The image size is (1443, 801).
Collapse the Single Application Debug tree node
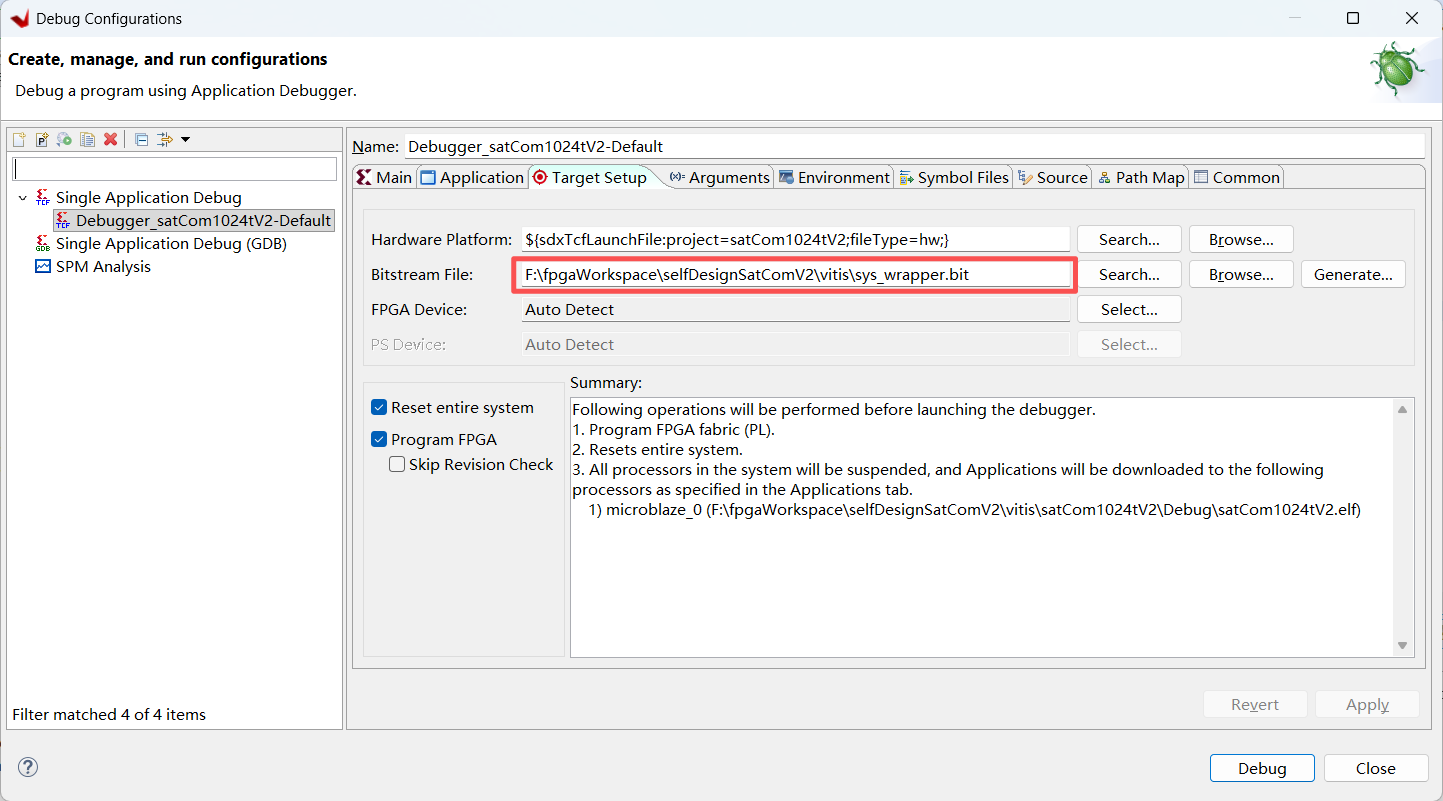pyautogui.click(x=22, y=197)
